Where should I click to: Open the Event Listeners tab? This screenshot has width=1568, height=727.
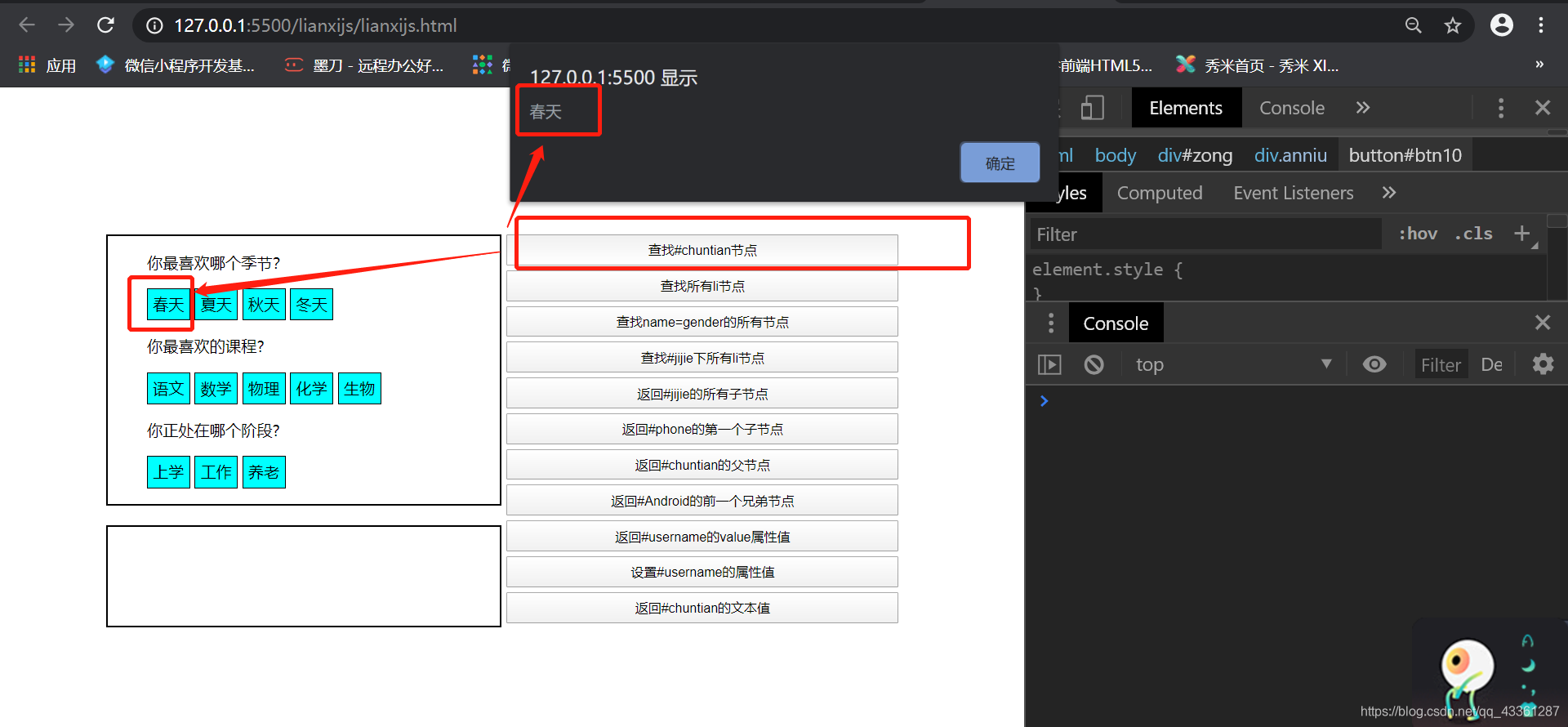(x=1293, y=193)
